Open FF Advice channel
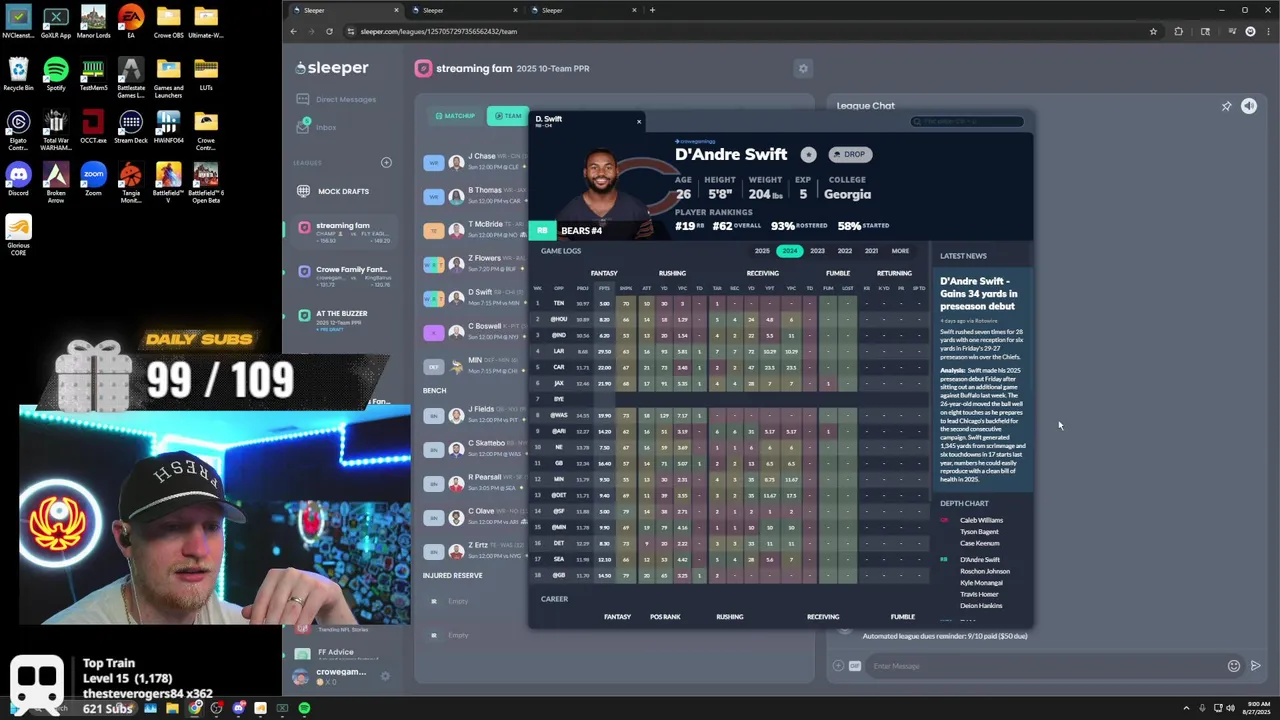 [x=335, y=652]
